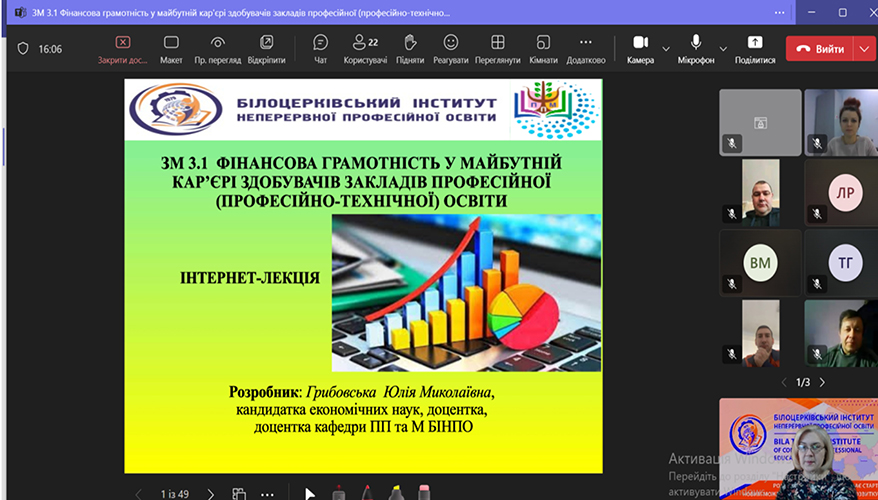Select the yellow highlighter tool
Viewport: 878px width, 500px height.
coord(395,492)
